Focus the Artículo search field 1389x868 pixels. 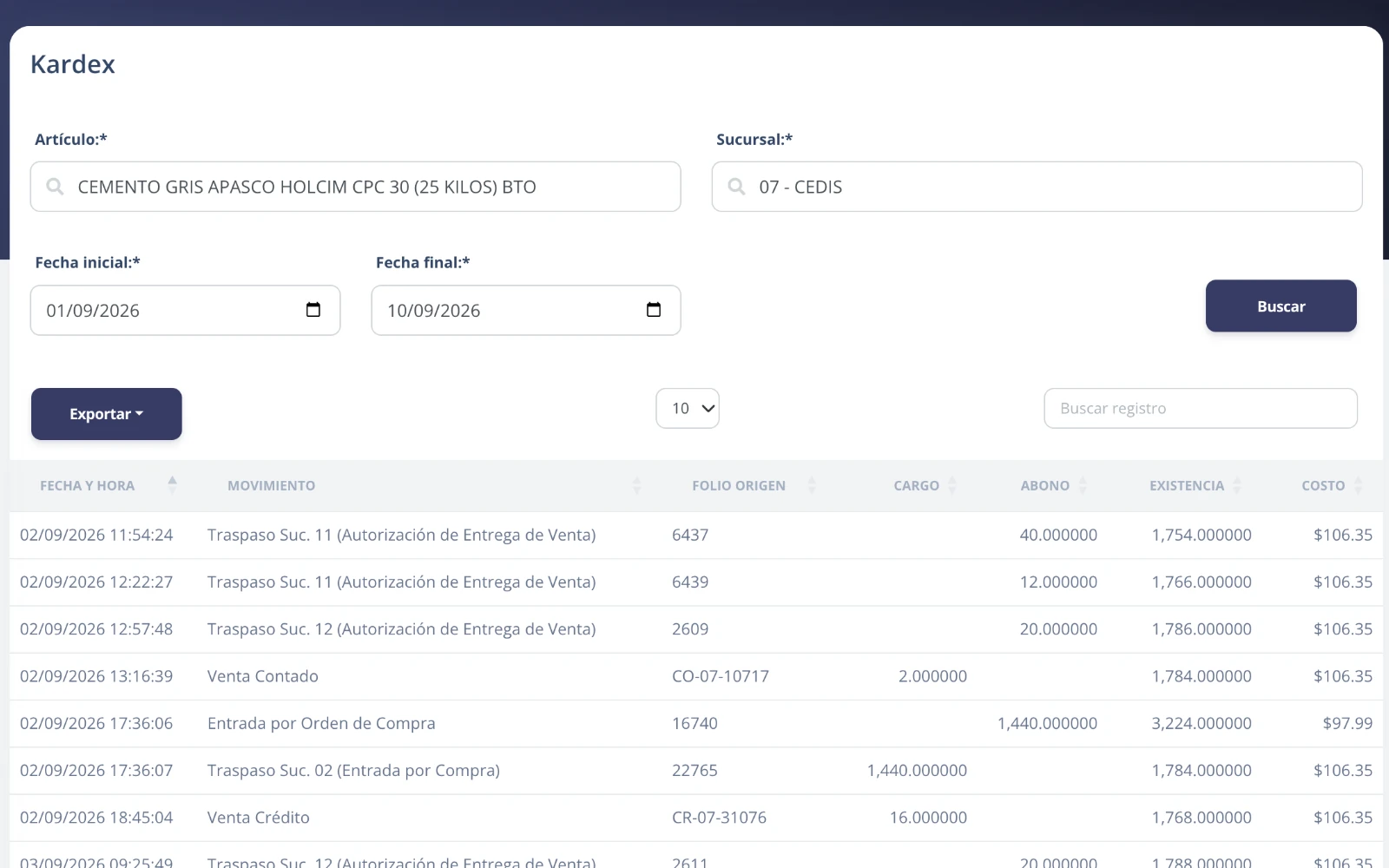coord(355,187)
